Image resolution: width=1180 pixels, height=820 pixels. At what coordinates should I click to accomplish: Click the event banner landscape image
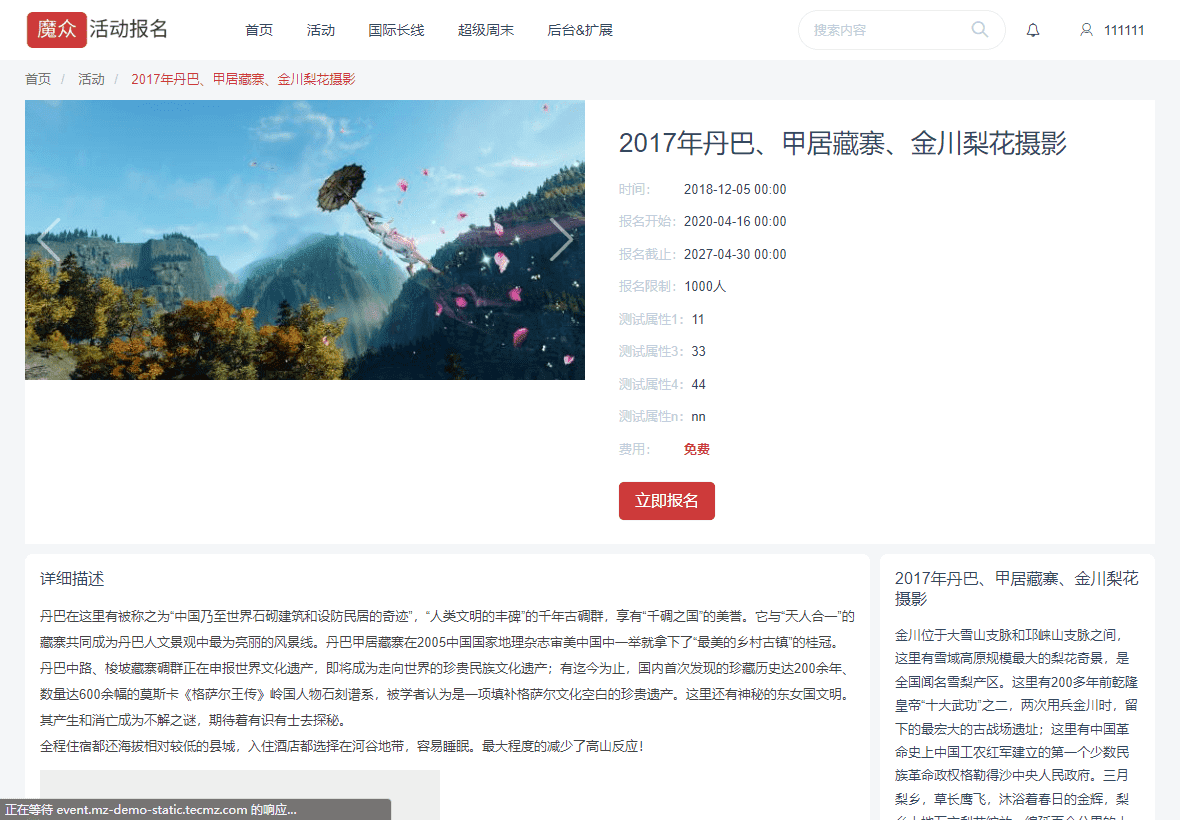305,240
